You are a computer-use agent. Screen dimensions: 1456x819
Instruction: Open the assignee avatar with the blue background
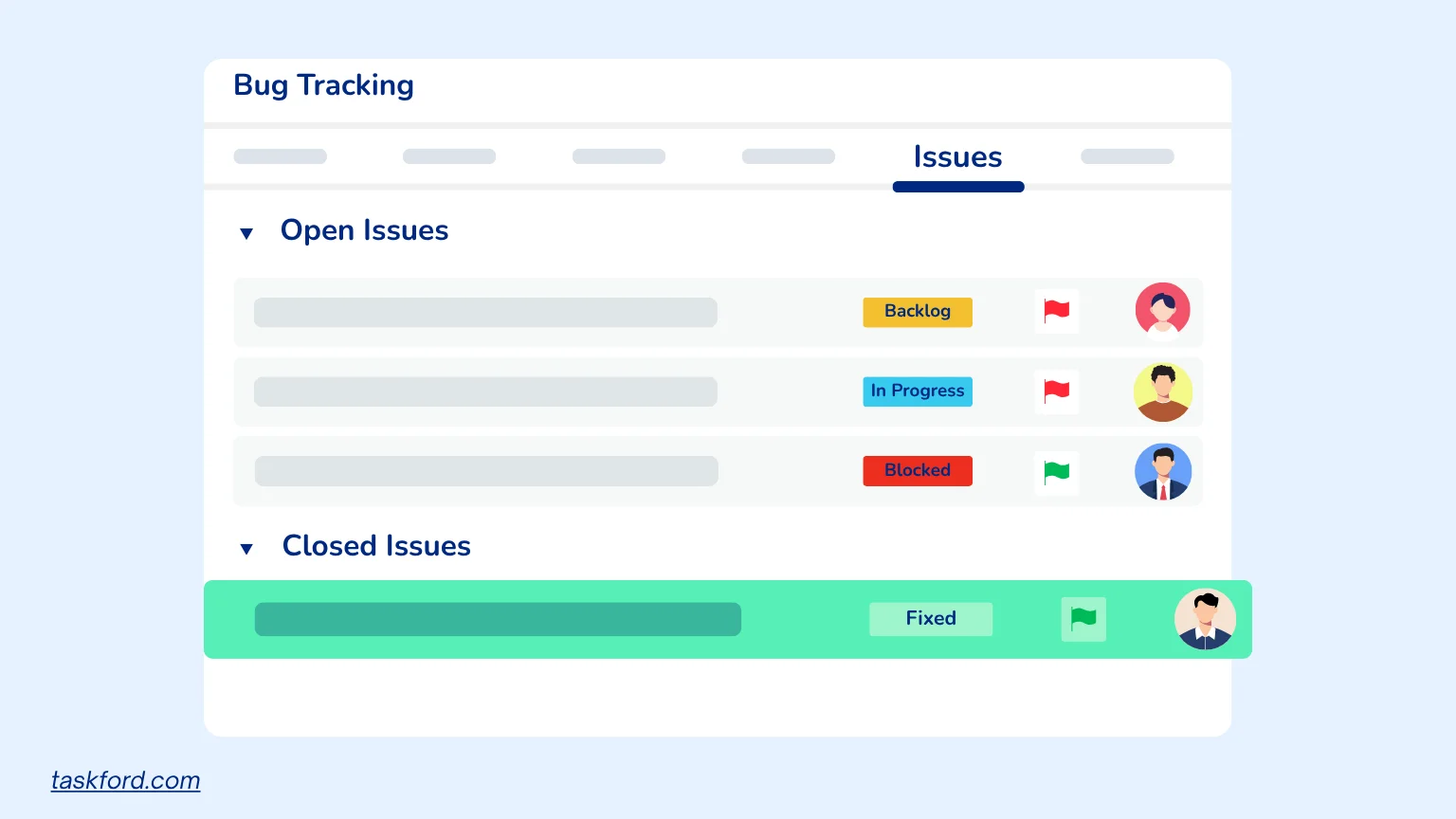coord(1162,471)
